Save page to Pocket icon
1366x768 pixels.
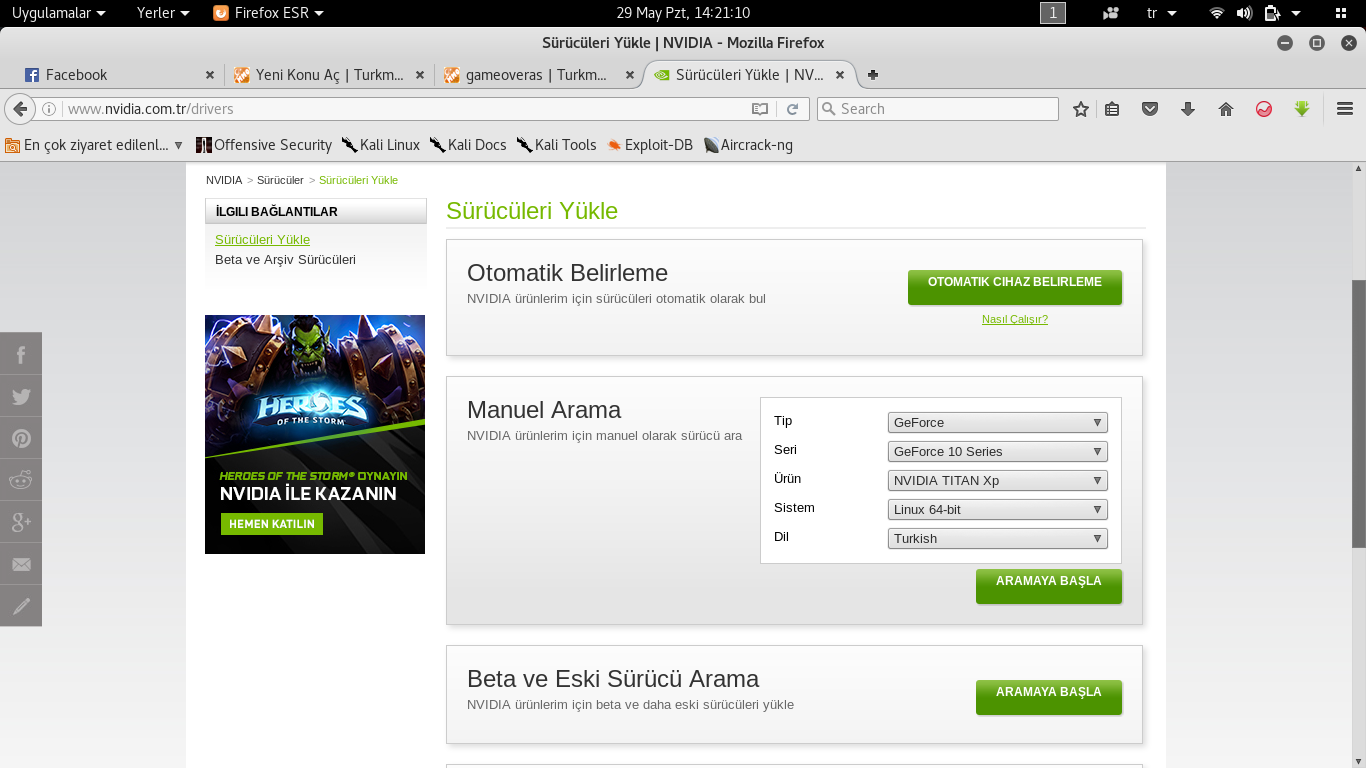1150,109
